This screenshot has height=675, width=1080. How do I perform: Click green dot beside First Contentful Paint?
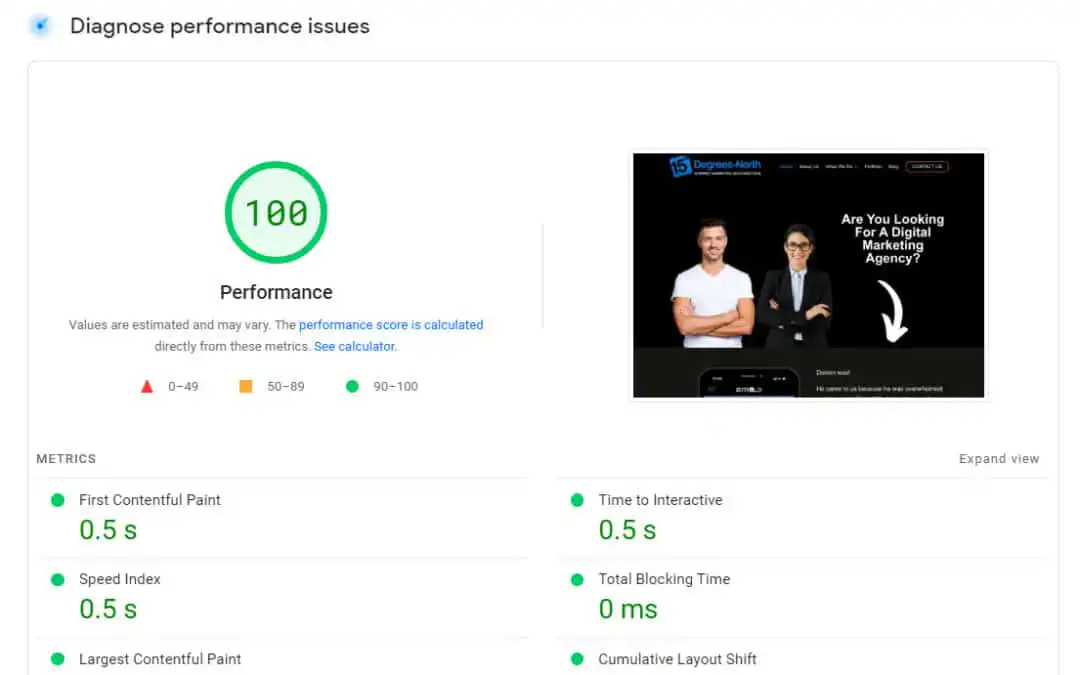58,500
